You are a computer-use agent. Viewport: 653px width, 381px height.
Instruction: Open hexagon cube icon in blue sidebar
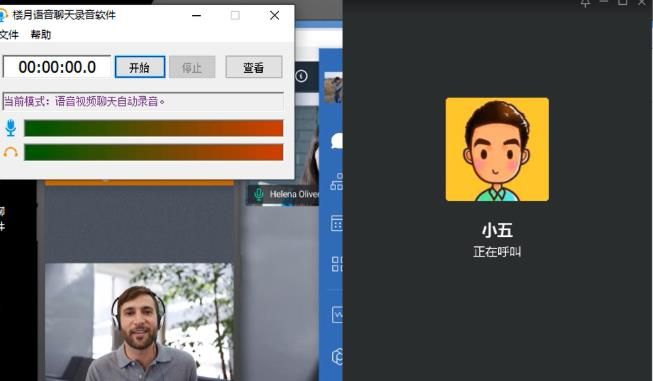click(x=337, y=357)
